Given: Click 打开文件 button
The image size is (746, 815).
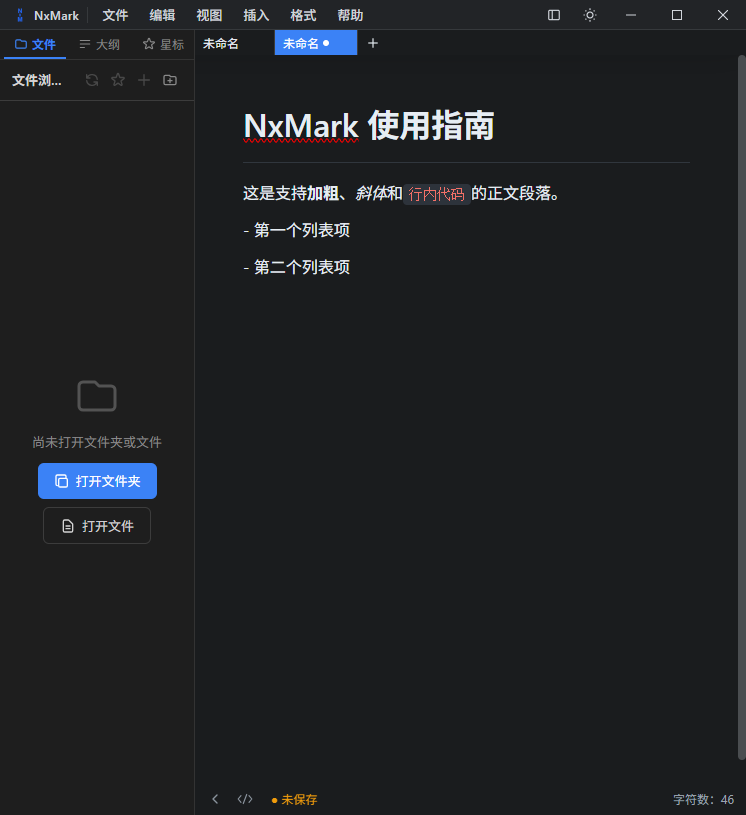Looking at the screenshot, I should tap(97, 525).
